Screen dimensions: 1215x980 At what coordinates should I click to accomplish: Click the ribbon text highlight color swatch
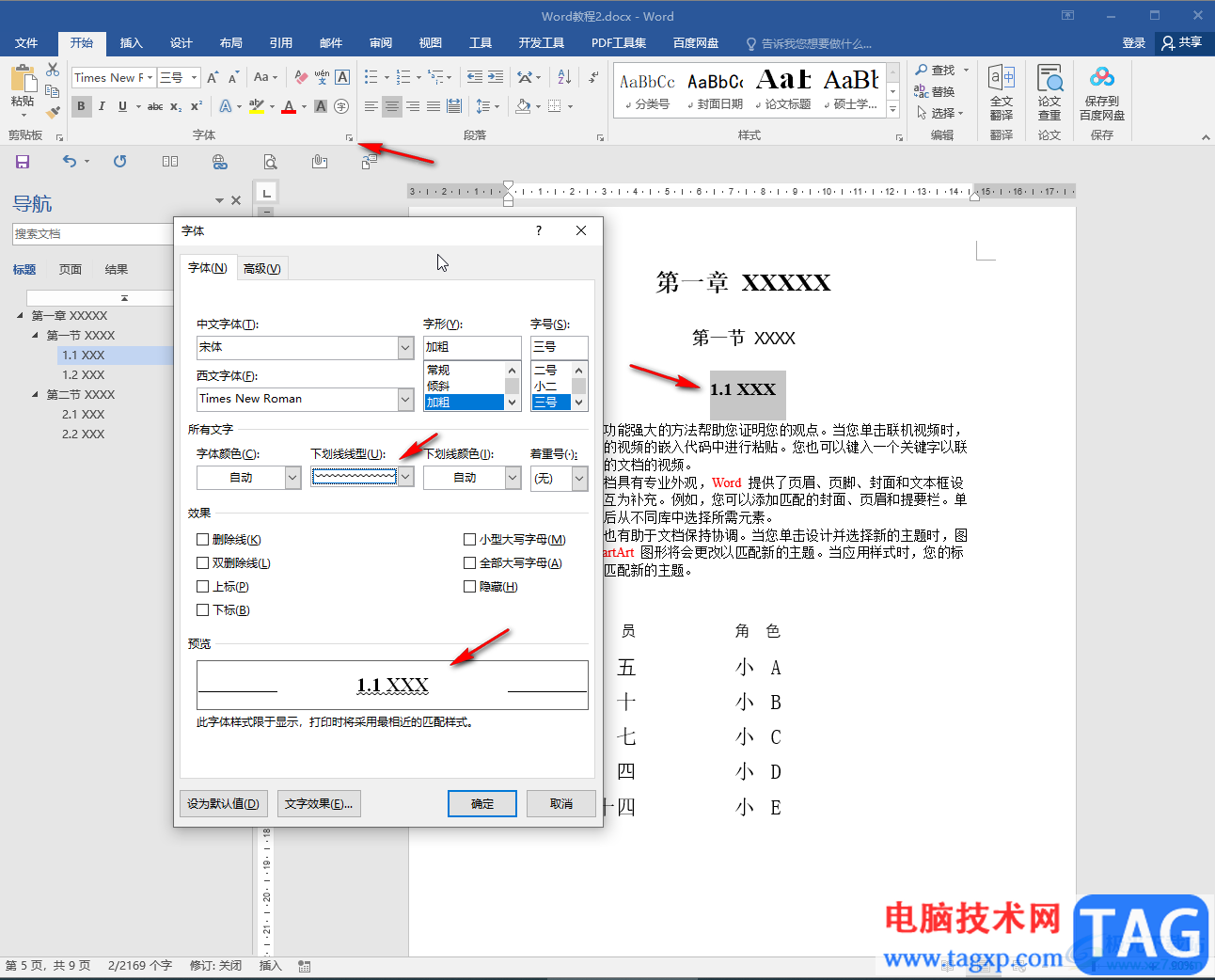click(x=256, y=106)
